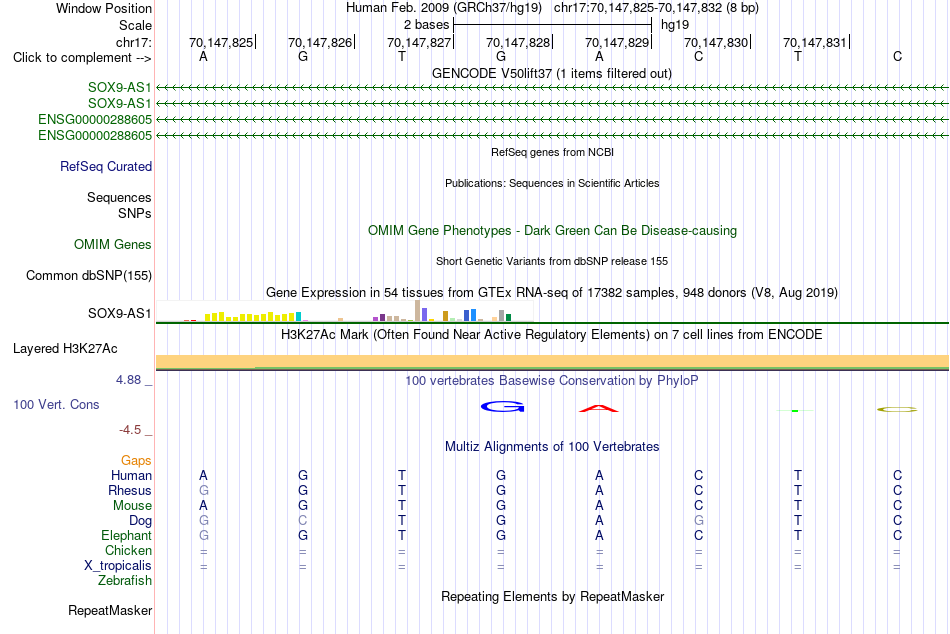The width and height of the screenshot is (950, 634).
Task: Click position label 70,147,829 on ruler
Action: (x=617, y=42)
